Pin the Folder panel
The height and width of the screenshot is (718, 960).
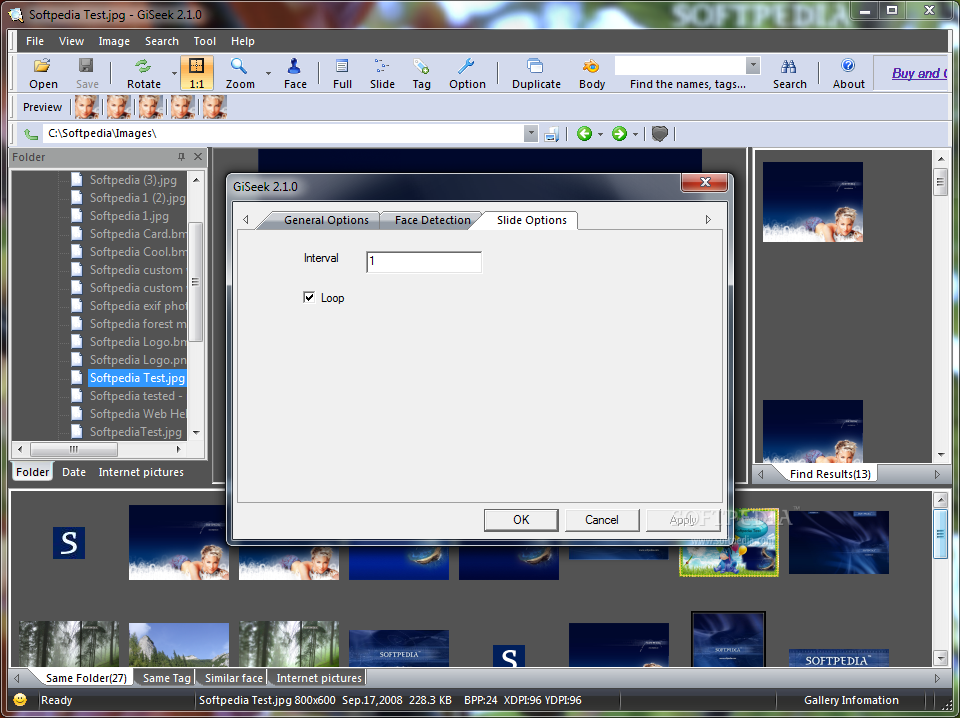181,157
